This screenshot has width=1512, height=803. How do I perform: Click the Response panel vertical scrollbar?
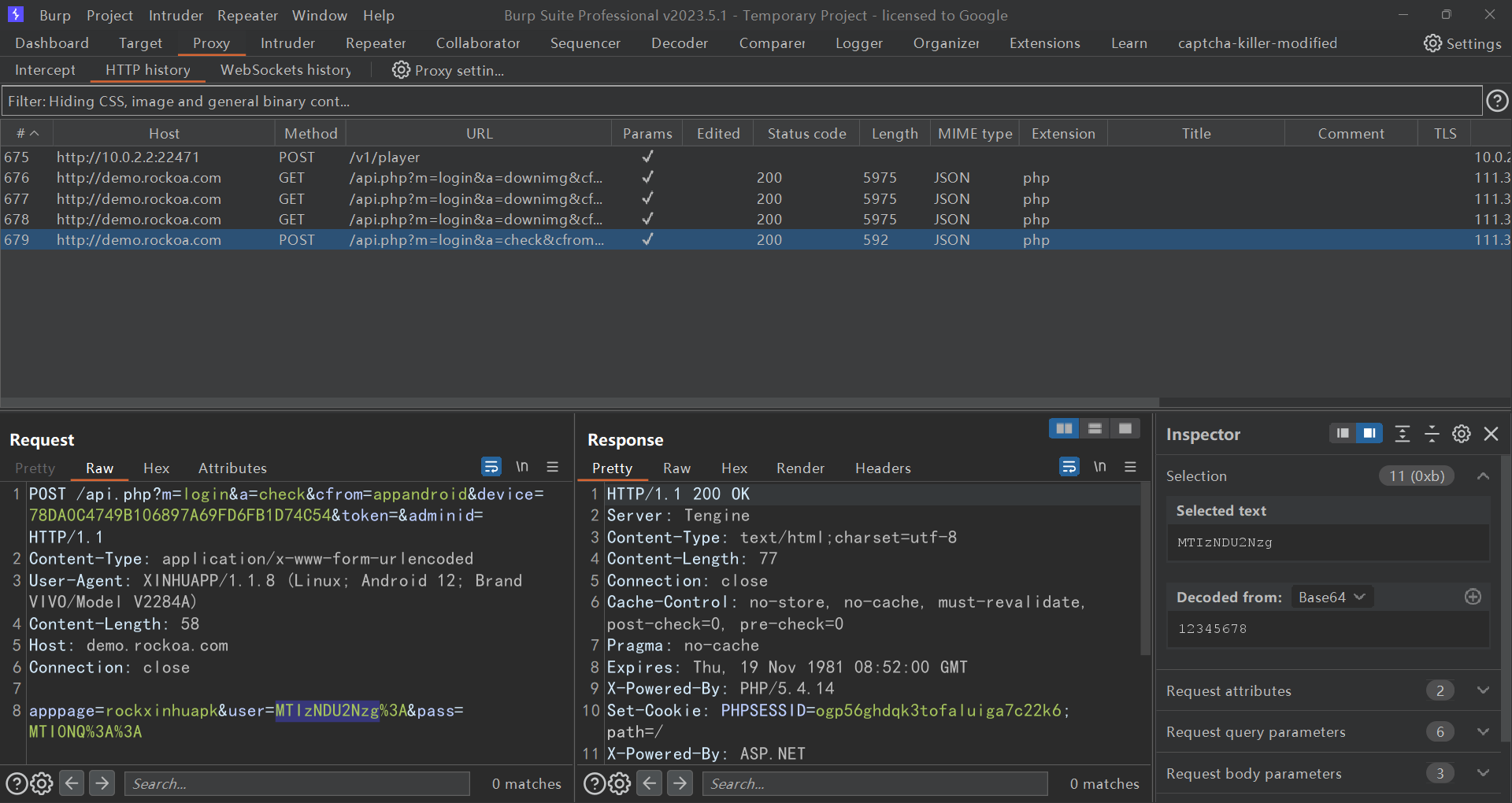1146,568
